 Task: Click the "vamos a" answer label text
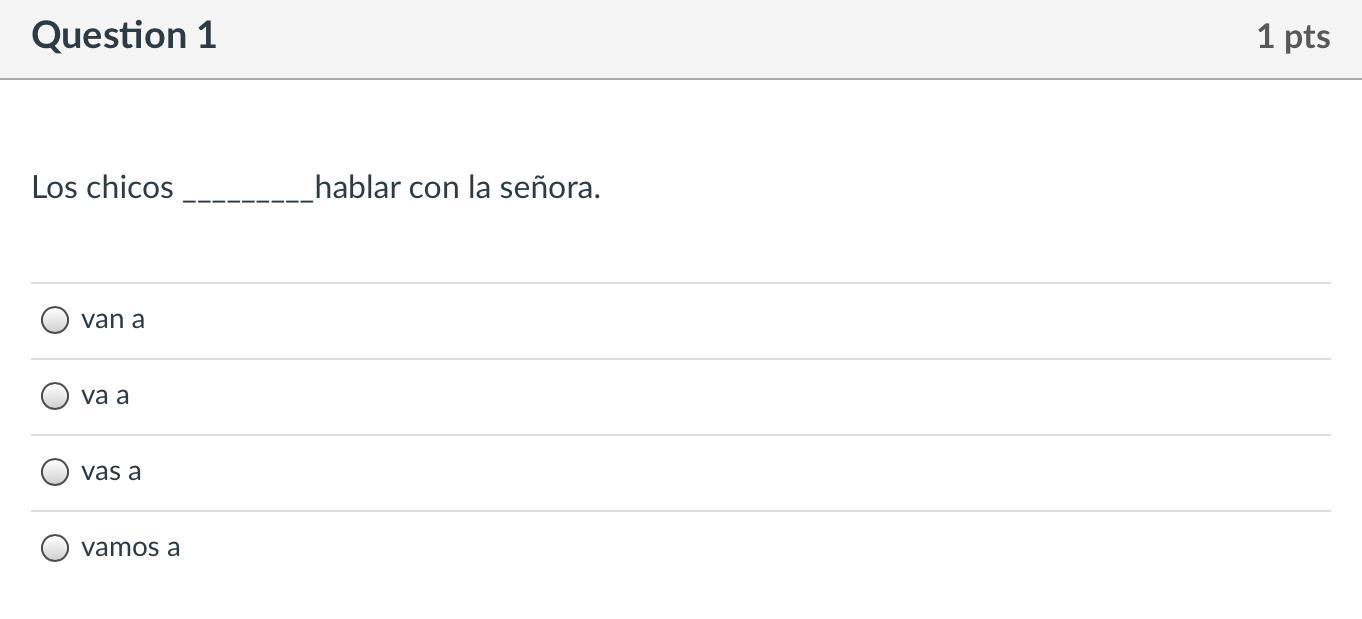130,548
